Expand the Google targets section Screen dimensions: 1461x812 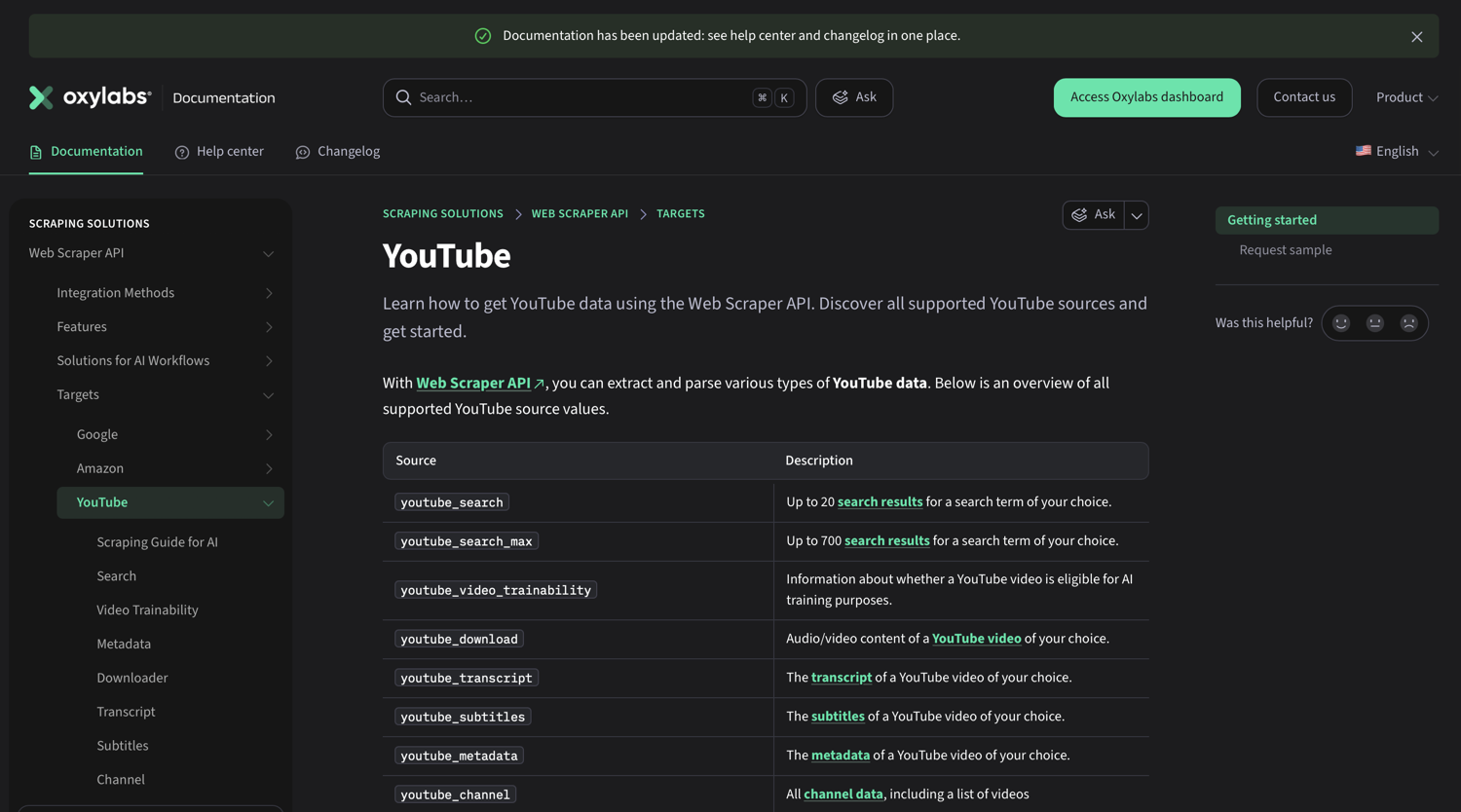pyautogui.click(x=269, y=434)
